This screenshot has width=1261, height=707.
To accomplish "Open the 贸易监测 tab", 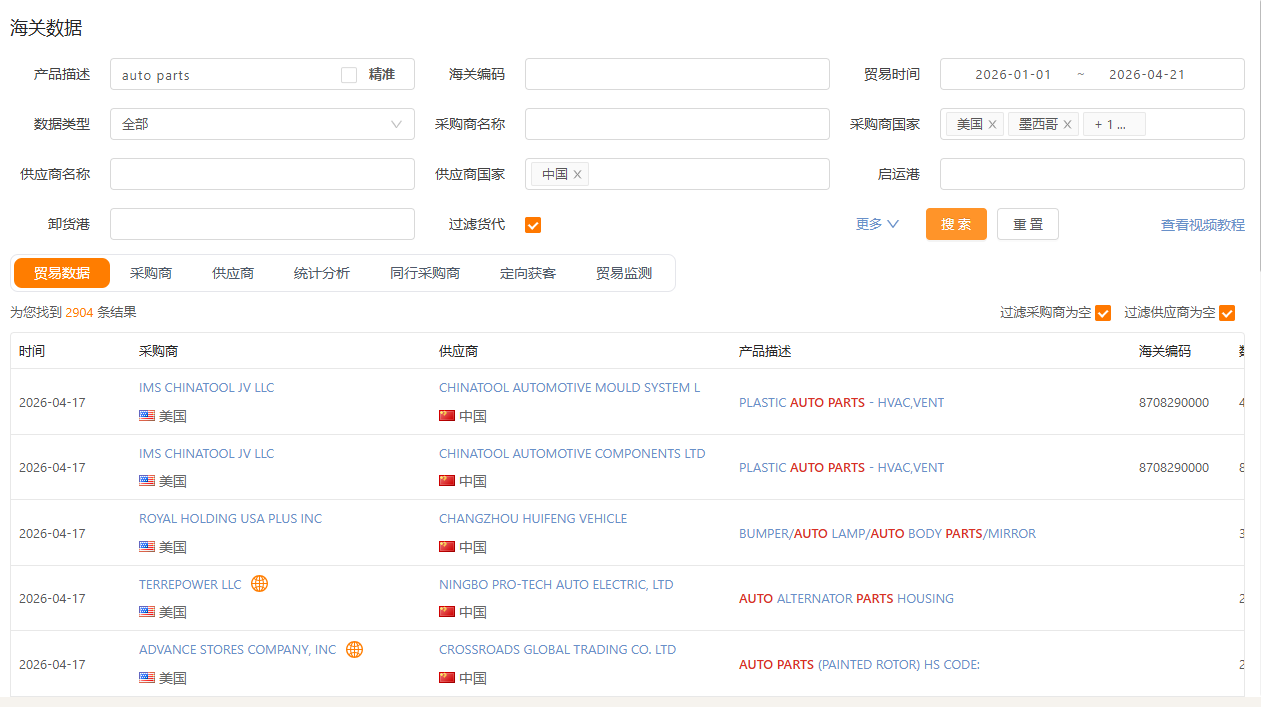I will click(x=624, y=273).
